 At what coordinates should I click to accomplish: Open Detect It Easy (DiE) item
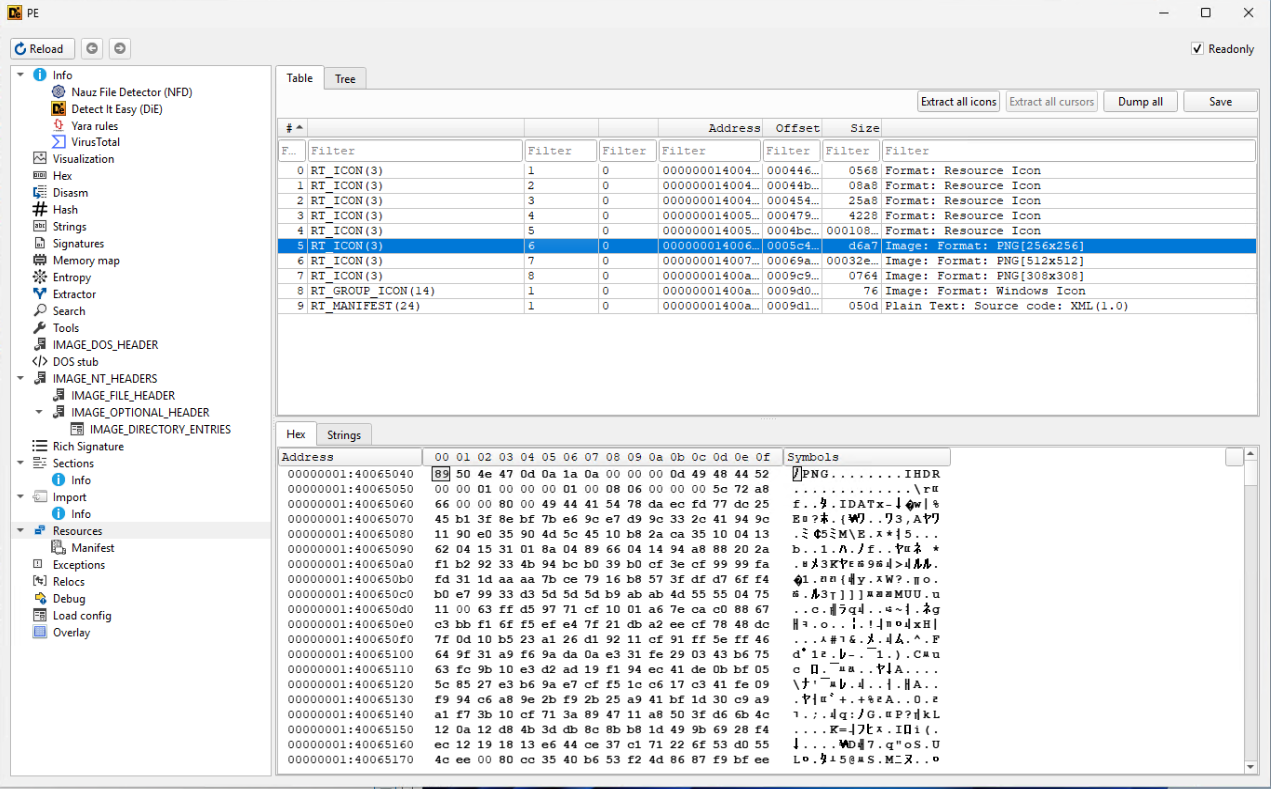pyautogui.click(x=116, y=109)
